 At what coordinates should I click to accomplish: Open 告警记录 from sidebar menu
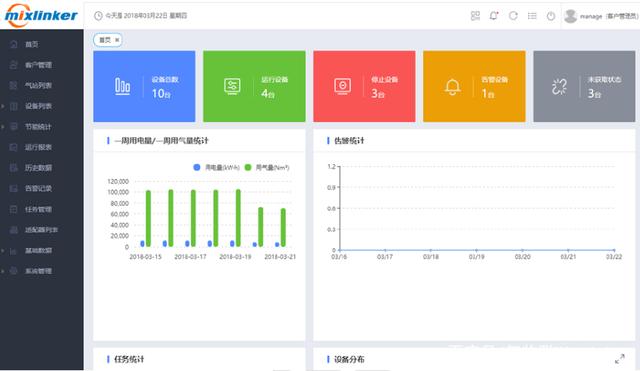pos(38,188)
